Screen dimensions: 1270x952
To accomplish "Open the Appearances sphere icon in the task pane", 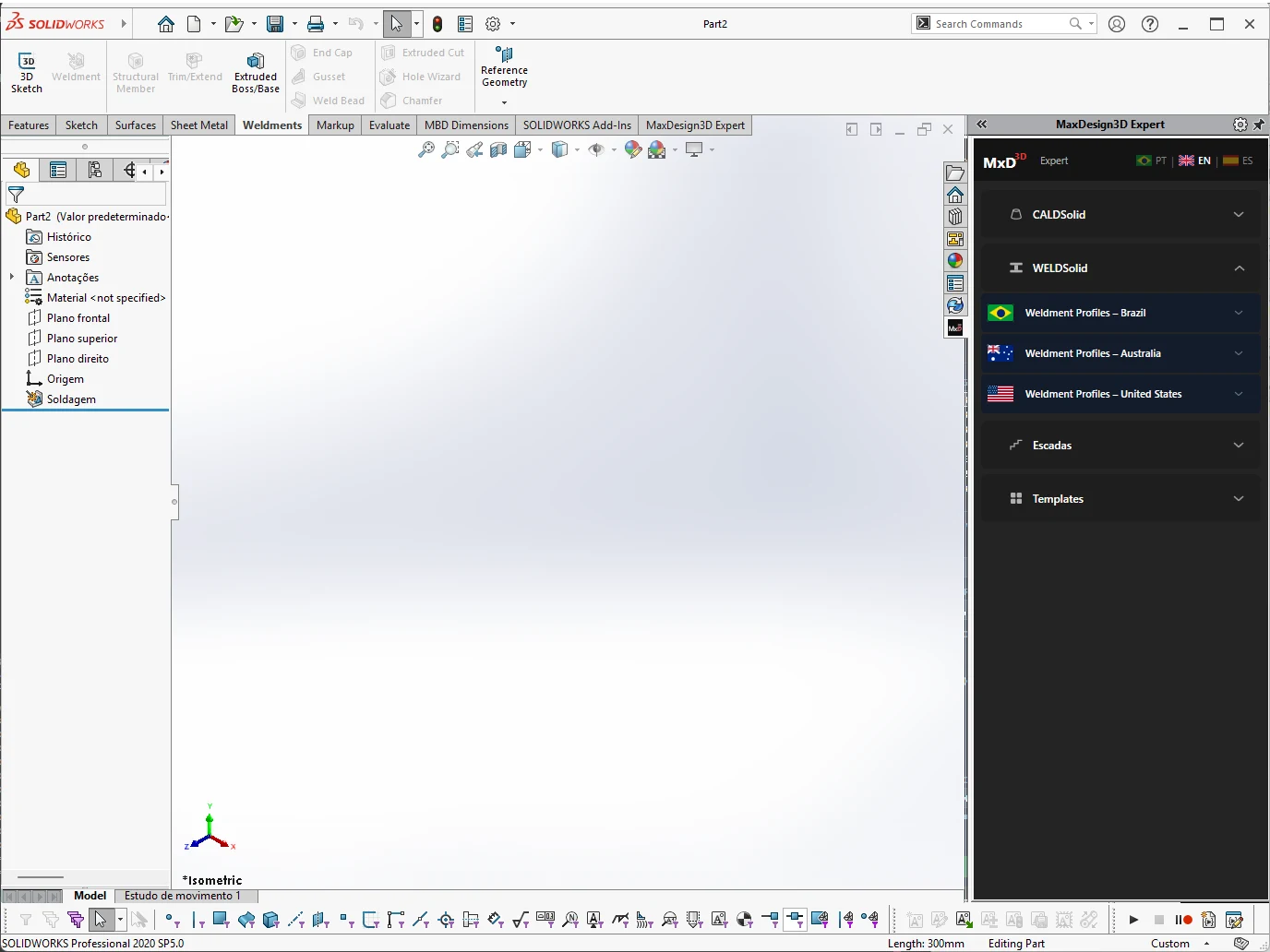I will pyautogui.click(x=955, y=261).
